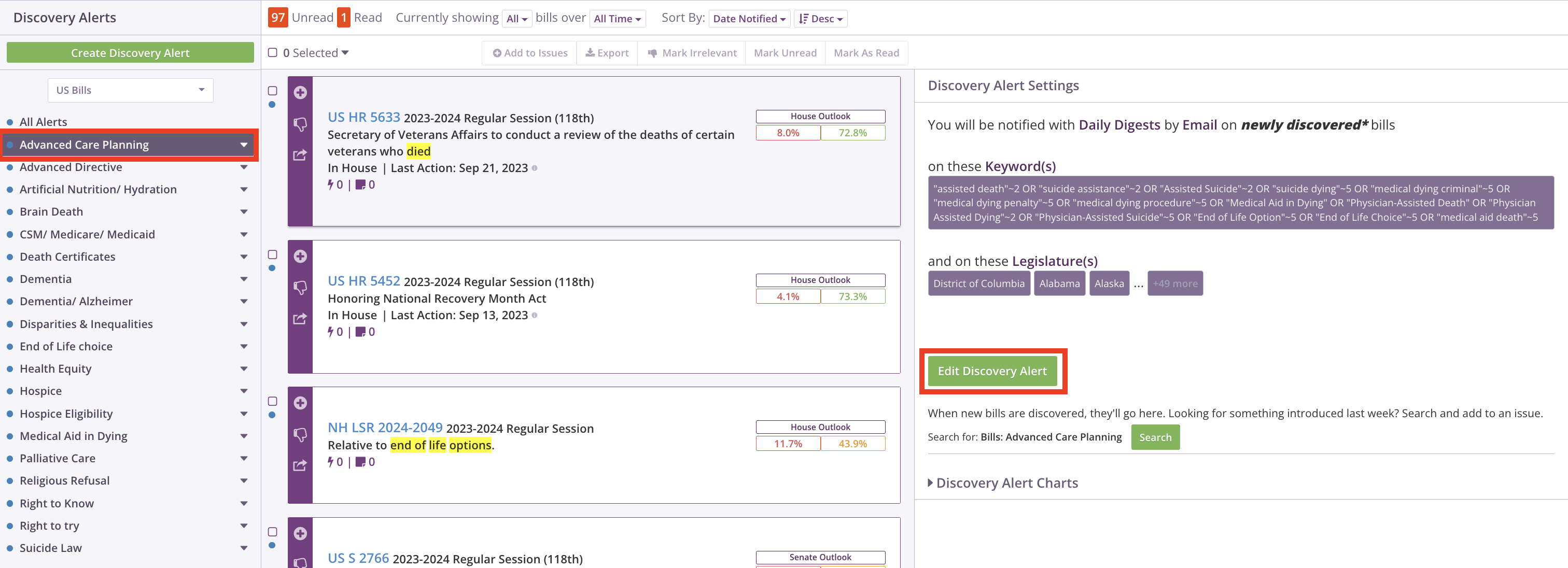Open US S 2766 bill link
The height and width of the screenshot is (568, 1568).
point(358,558)
